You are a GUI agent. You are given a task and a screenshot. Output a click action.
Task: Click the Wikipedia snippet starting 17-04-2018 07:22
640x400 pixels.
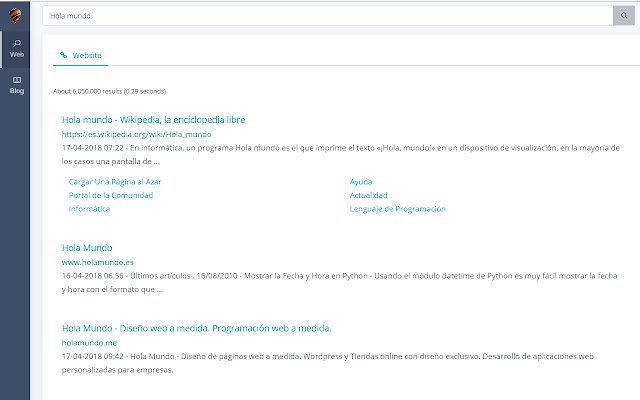point(341,154)
